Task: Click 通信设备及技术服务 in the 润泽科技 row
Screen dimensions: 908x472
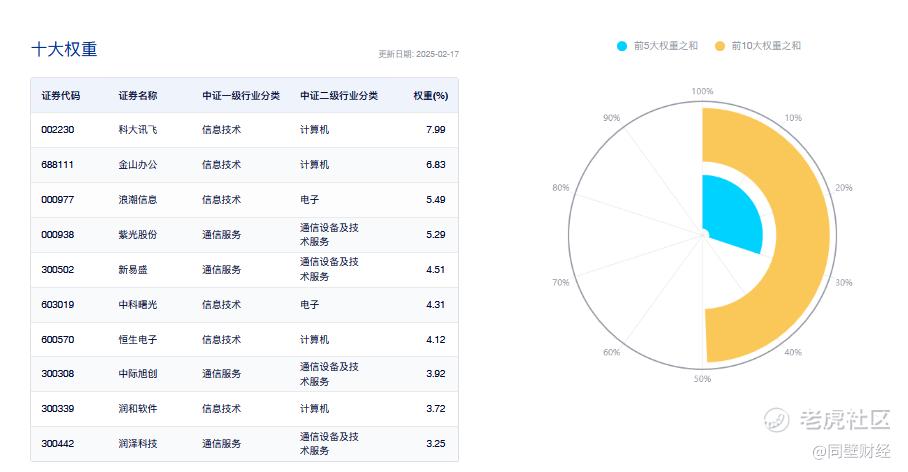Action: pos(329,444)
